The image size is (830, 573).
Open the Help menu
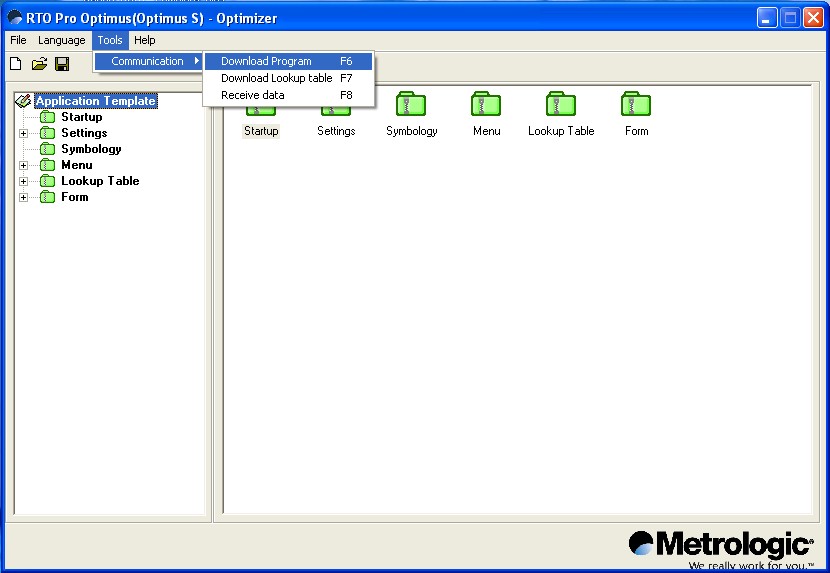(x=145, y=40)
